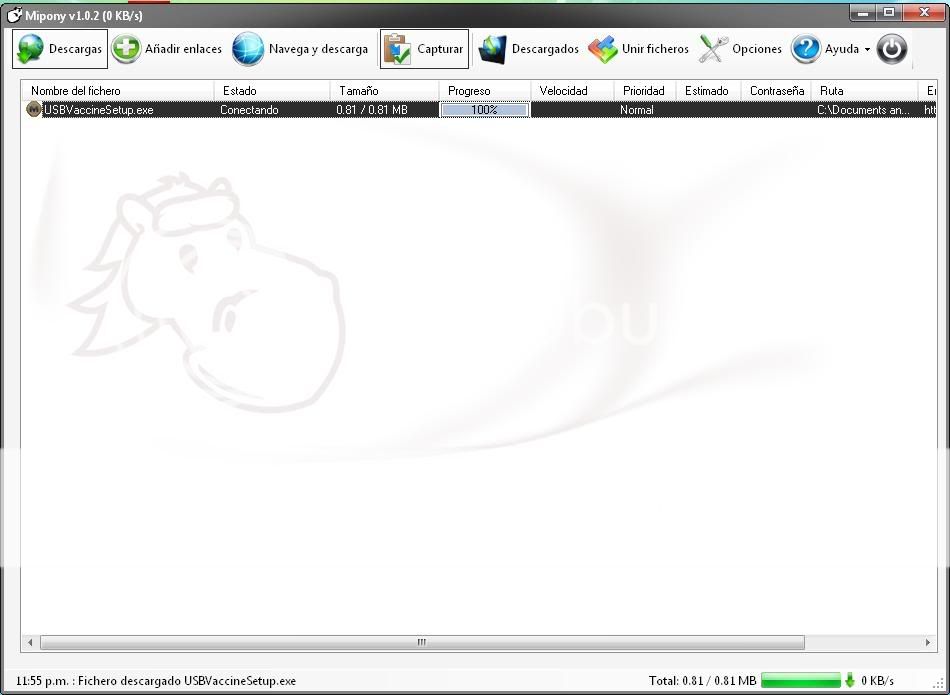Open Navega y descarga globe icon
Viewport: 950px width, 695px height.
point(248,49)
